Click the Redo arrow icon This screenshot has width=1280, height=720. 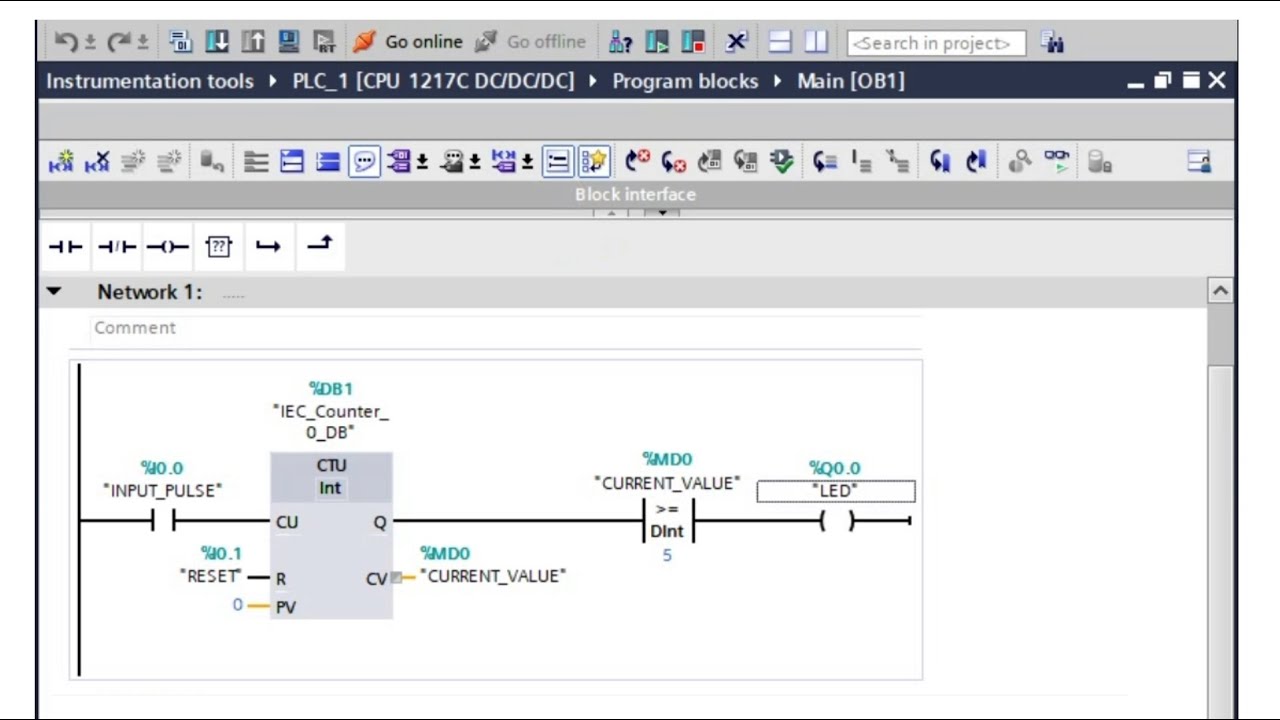pos(119,42)
